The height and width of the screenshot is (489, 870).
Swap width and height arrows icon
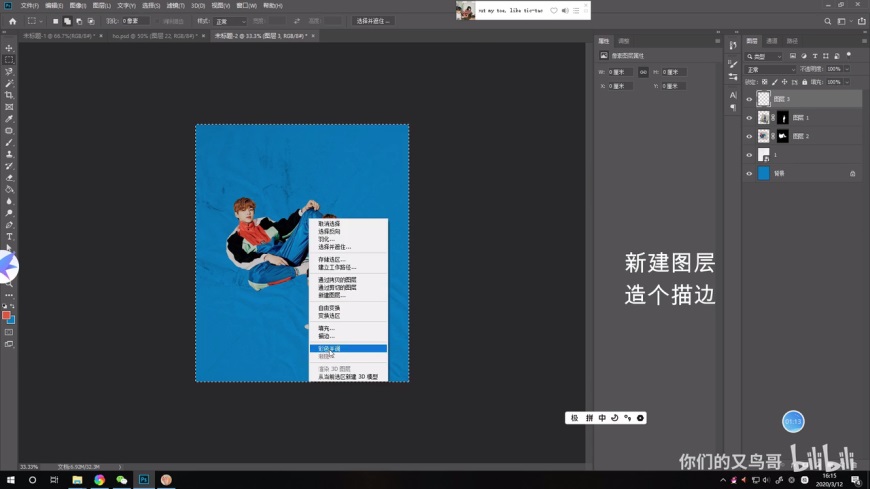point(297,21)
